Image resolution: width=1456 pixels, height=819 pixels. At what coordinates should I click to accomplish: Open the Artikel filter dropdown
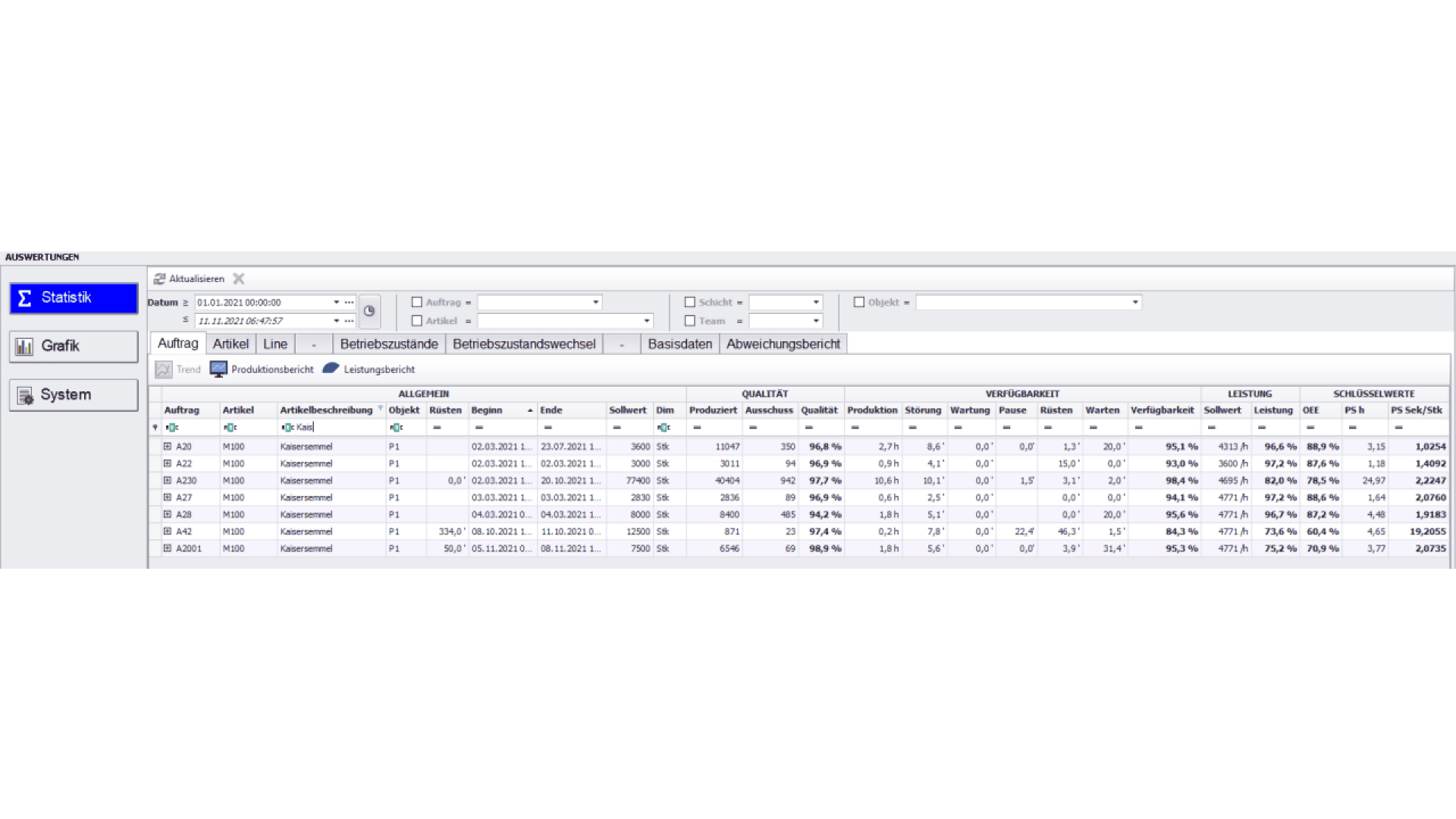[645, 321]
